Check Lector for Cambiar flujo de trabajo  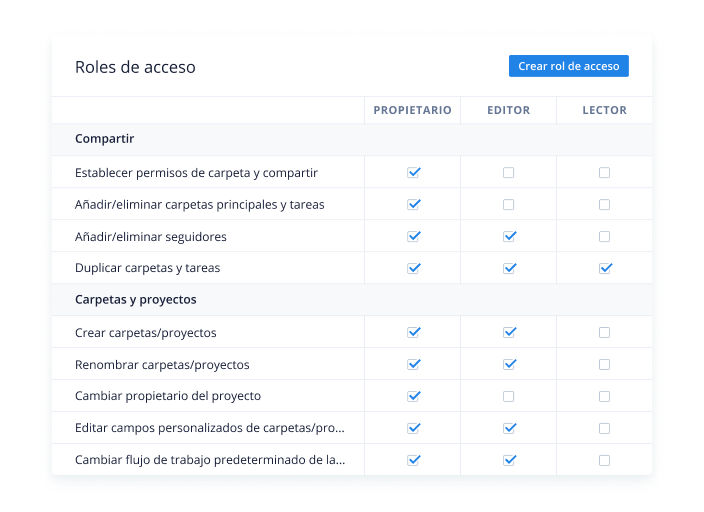[x=604, y=460]
